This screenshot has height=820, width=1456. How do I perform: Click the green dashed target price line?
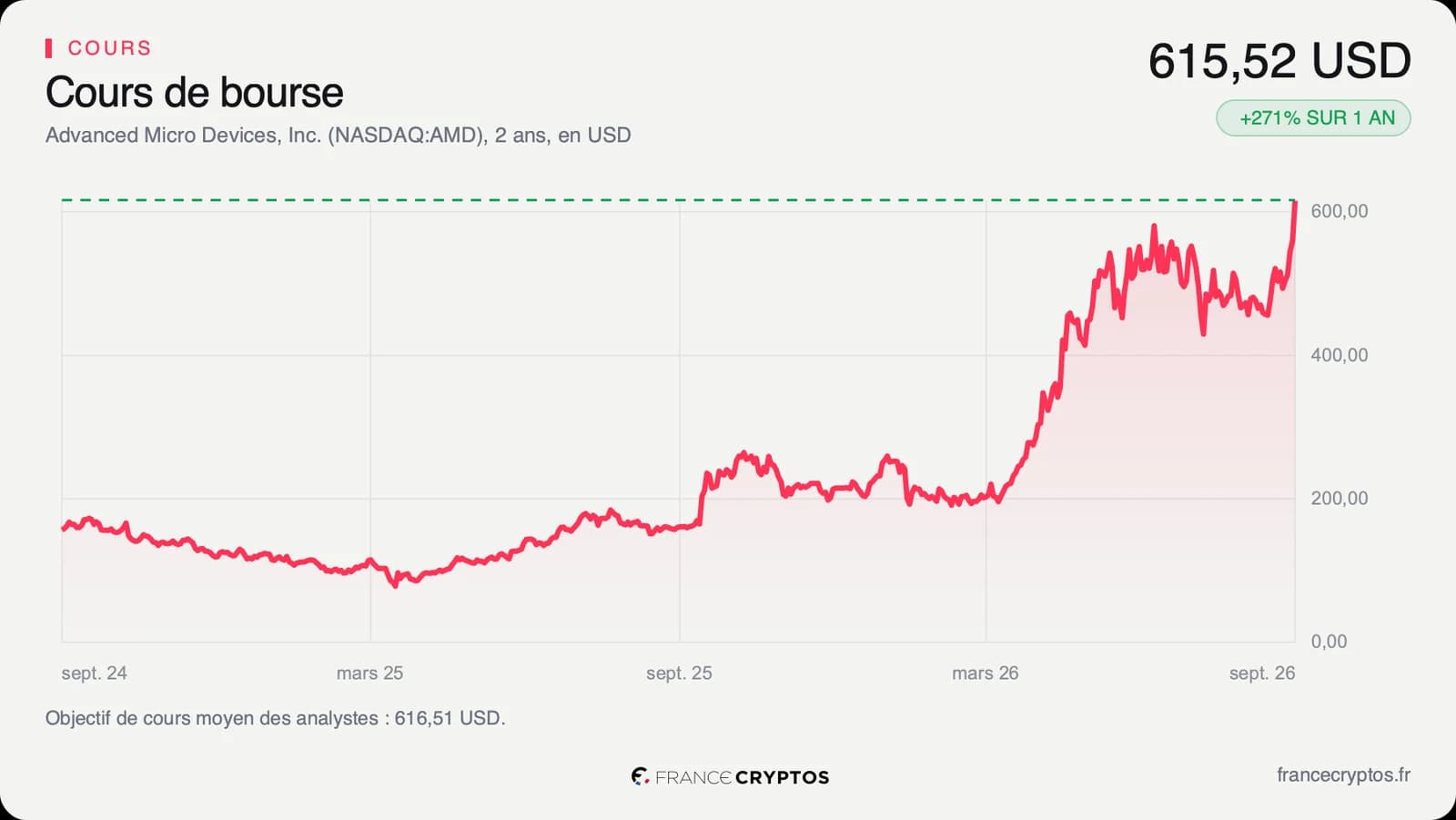point(678,199)
